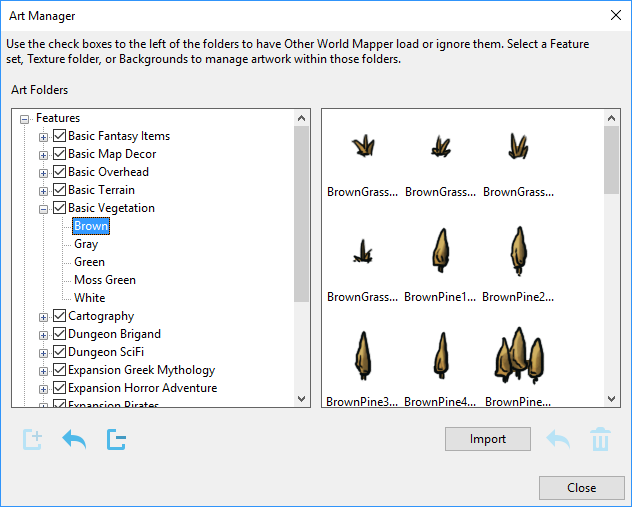This screenshot has height=507, width=632.
Task: Disable the Dungeon SciFi checkbox
Action: [59, 352]
